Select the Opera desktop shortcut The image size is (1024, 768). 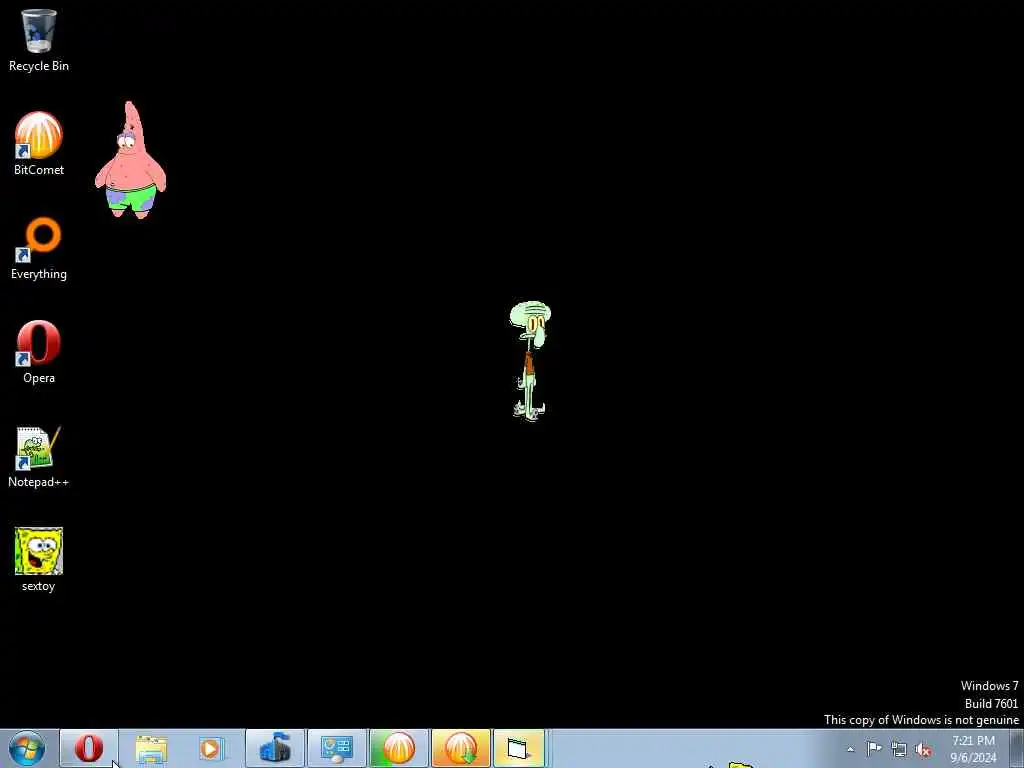pos(39,352)
